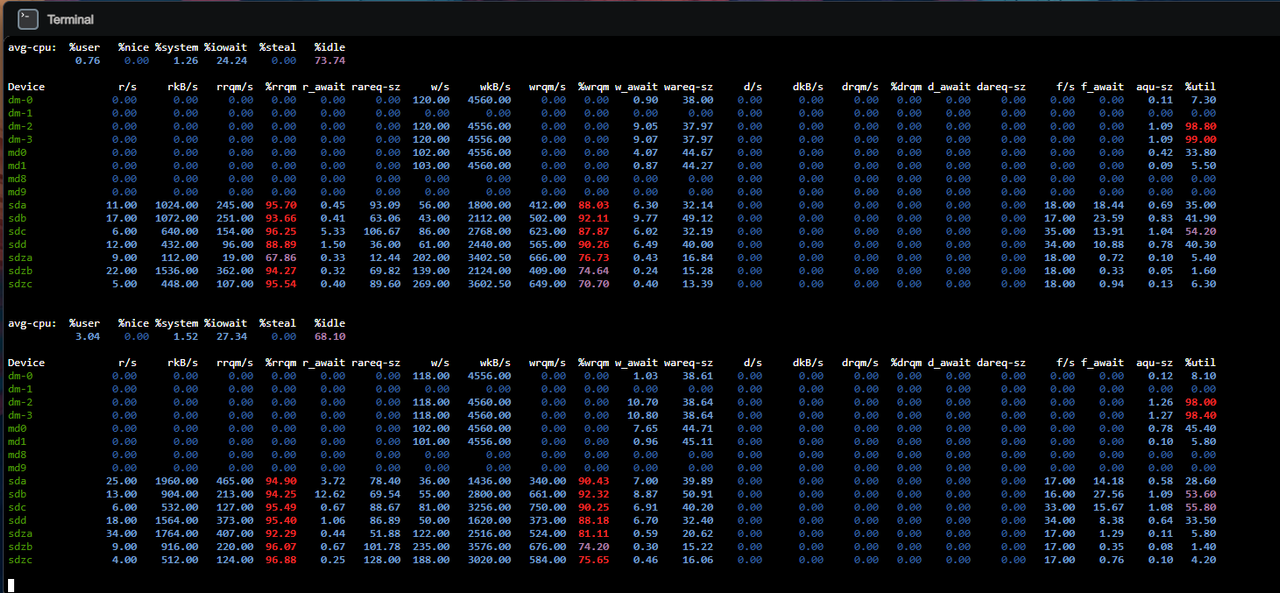Click the %util value 7.30 for dm-0
Viewport: 1280px width, 593px height.
[x=1204, y=100]
